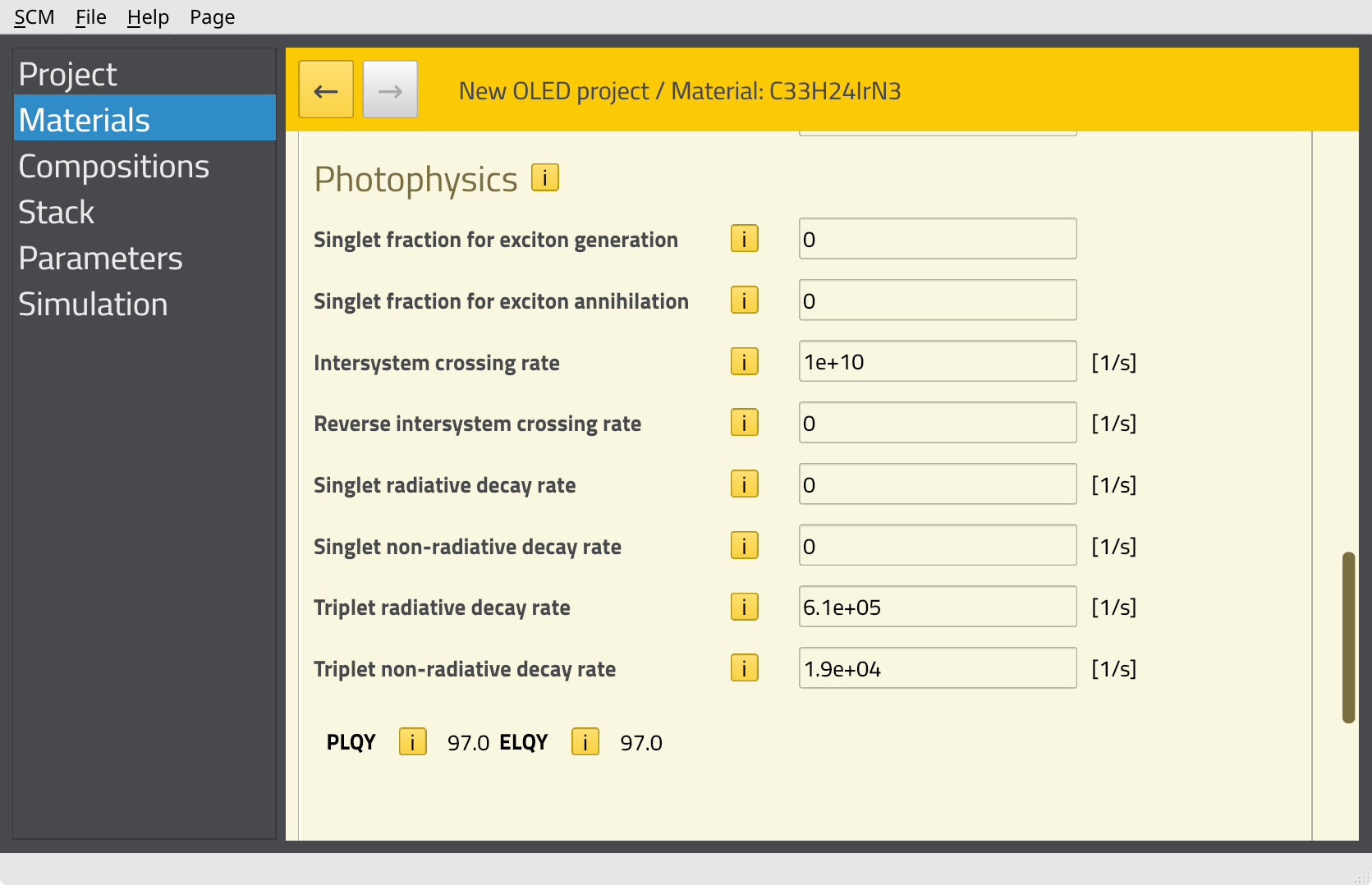1372x885 pixels.
Task: Show info for Reverse intersystem crossing rate
Action: click(x=744, y=423)
